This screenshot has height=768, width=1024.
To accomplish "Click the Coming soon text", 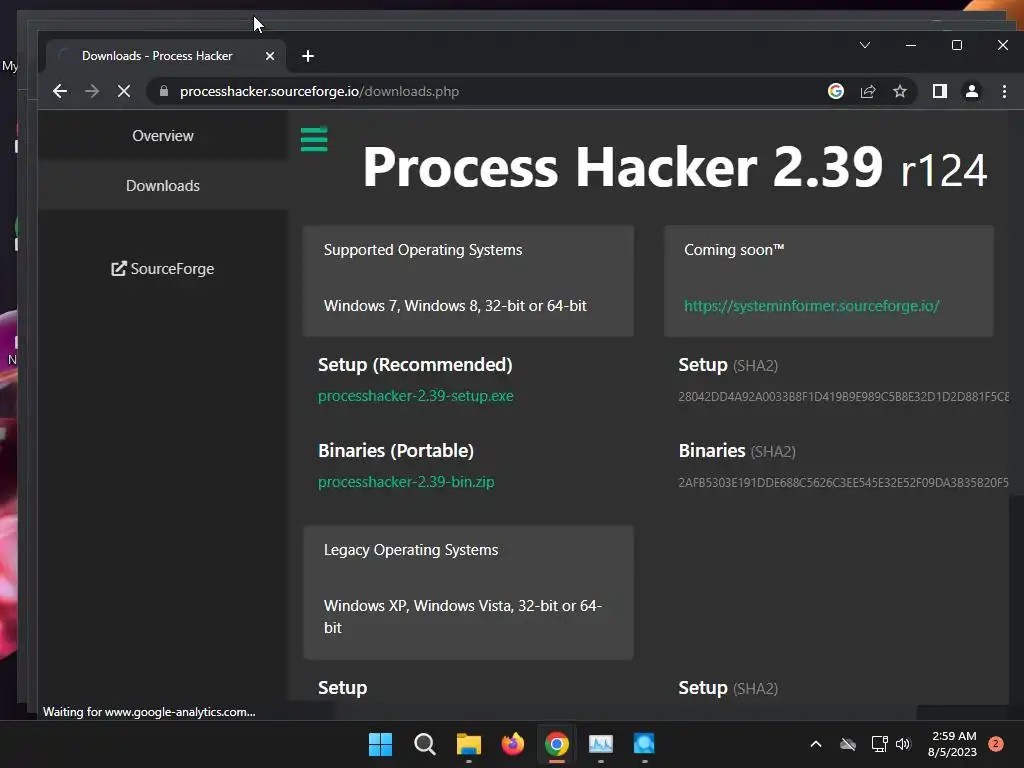I will 733,249.
